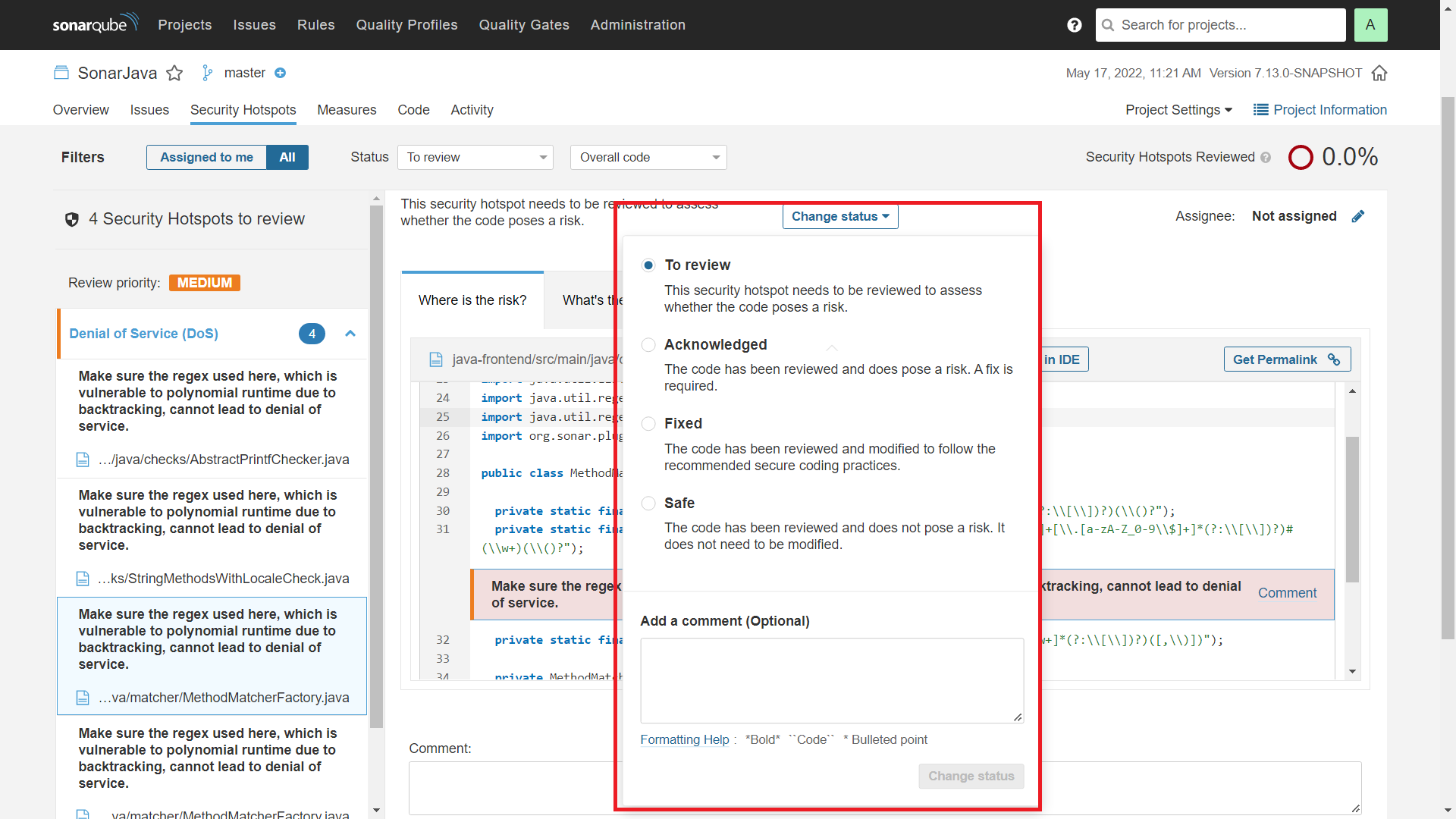Click the Security Hotspots Reviewed help icon
Screen dimensions: 1456x819
click(1266, 158)
